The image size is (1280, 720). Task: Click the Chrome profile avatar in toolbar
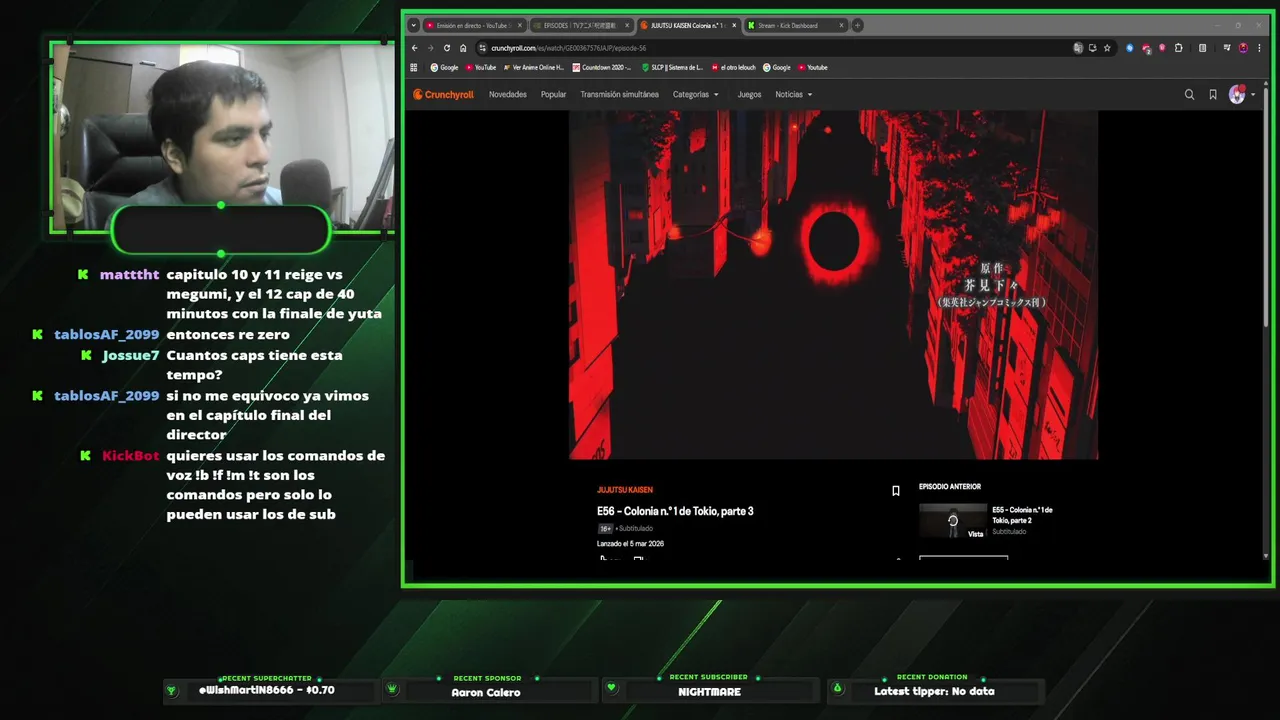[x=1243, y=48]
